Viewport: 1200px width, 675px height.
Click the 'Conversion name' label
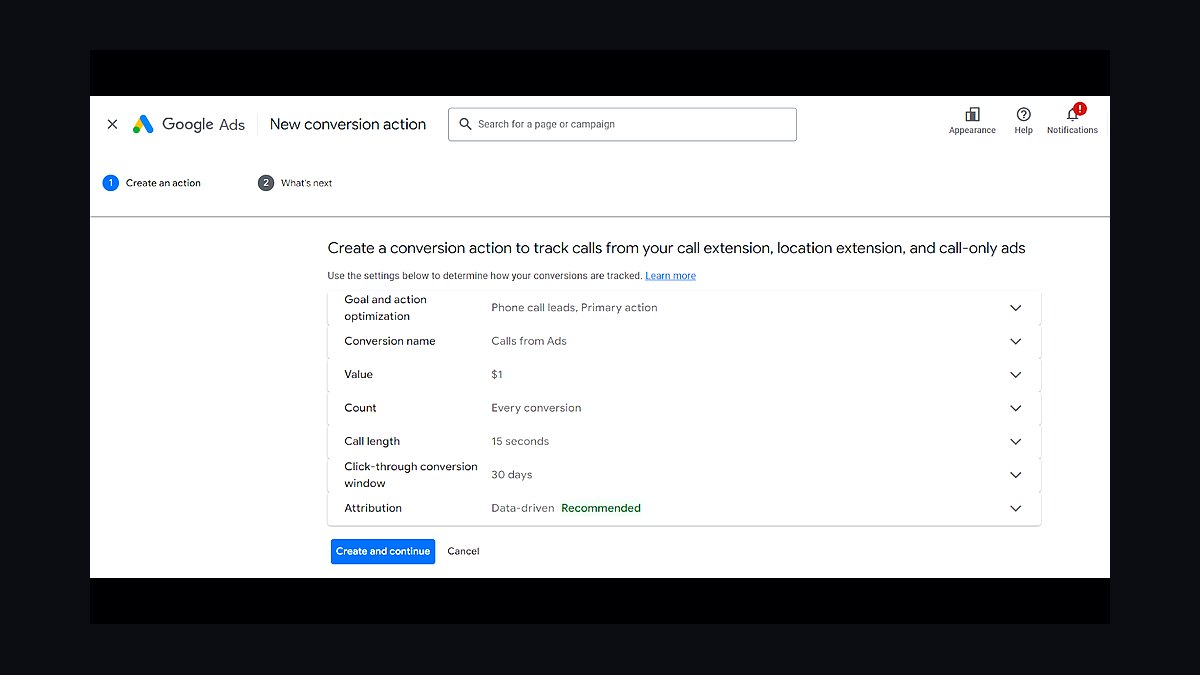(390, 341)
